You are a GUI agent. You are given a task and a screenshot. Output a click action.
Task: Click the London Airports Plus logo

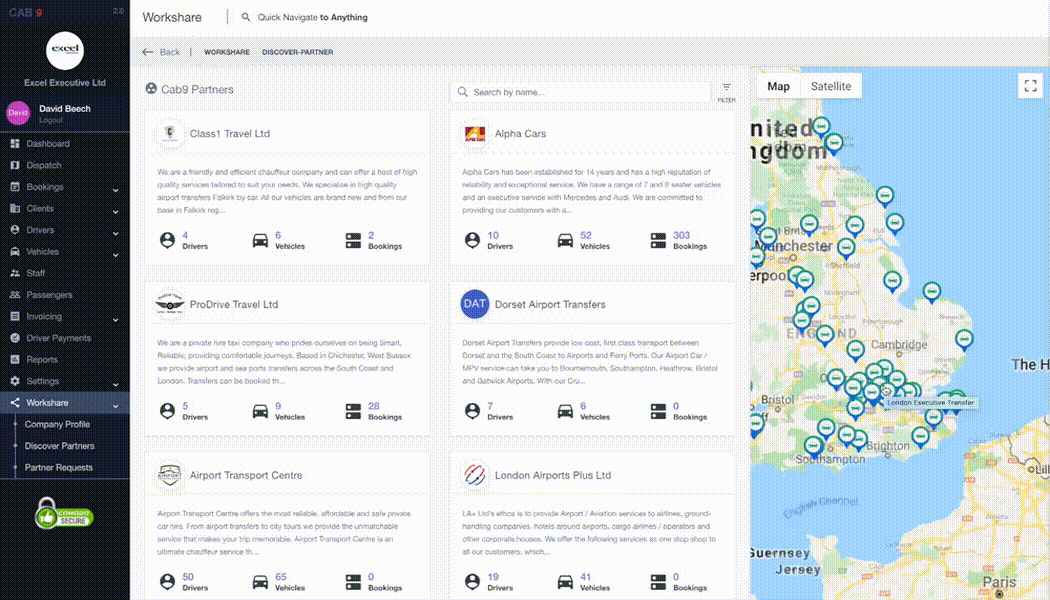pyautogui.click(x=475, y=475)
